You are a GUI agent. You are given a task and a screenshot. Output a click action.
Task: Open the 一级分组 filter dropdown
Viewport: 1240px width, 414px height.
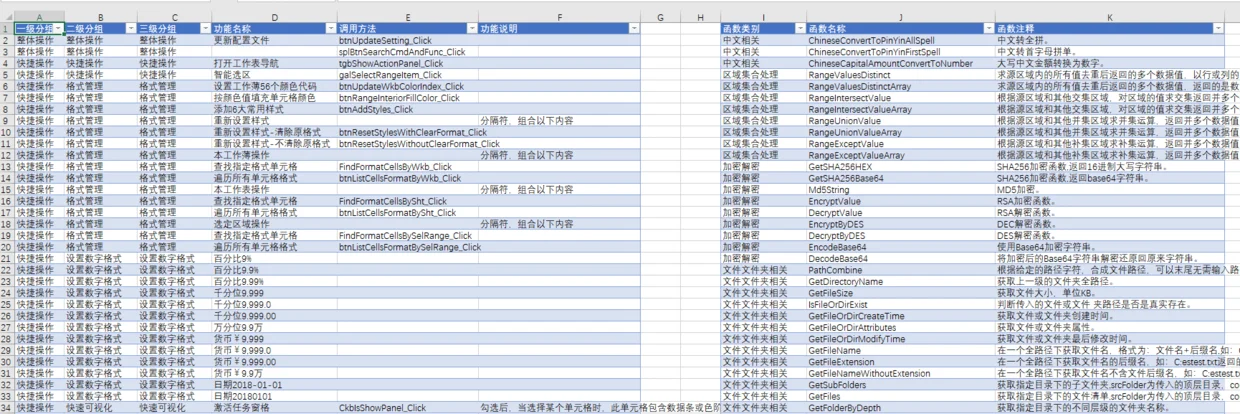(59, 29)
